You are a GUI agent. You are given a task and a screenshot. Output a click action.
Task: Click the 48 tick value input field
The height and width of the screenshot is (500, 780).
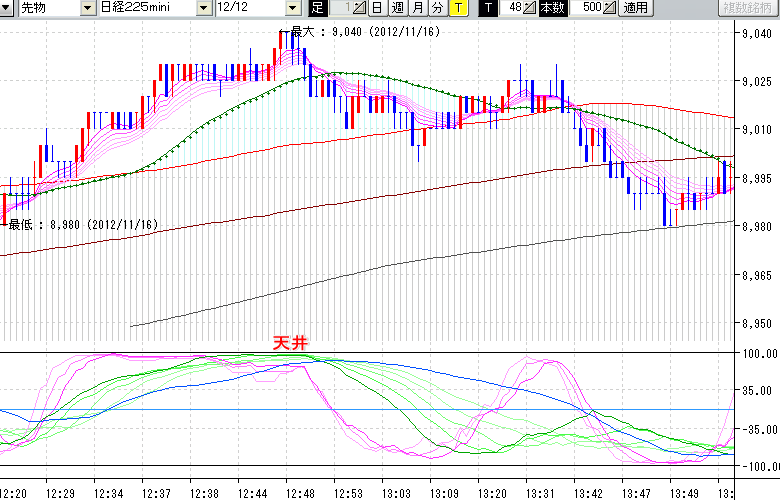511,8
